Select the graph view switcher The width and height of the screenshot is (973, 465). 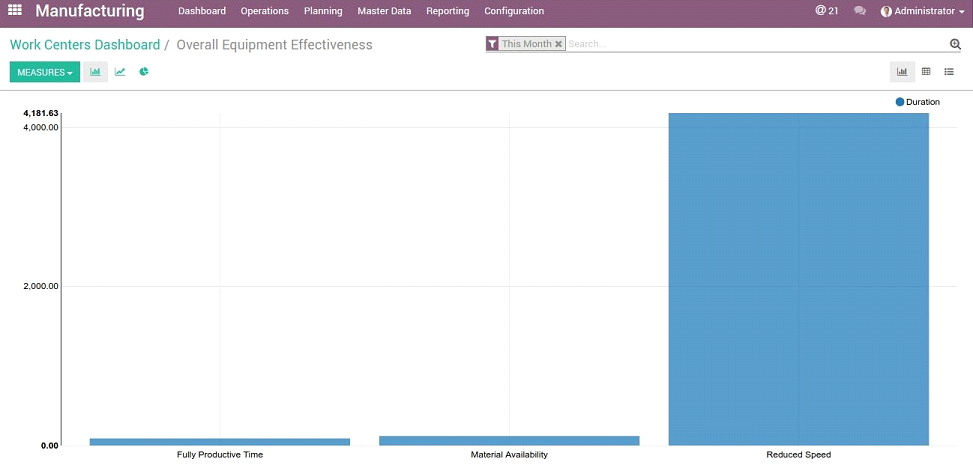click(x=902, y=72)
